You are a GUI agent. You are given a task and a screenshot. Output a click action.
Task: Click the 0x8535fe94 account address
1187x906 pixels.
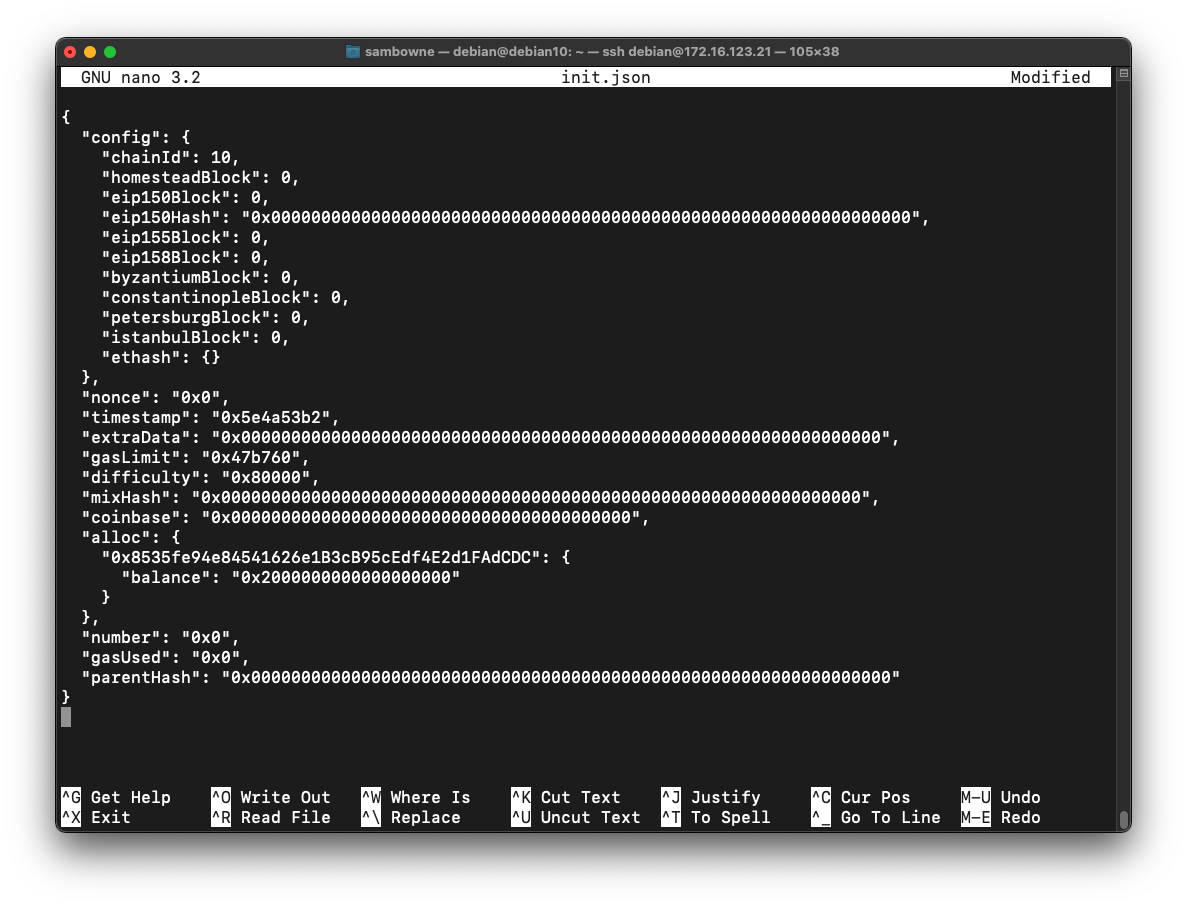pyautogui.click(x=321, y=558)
